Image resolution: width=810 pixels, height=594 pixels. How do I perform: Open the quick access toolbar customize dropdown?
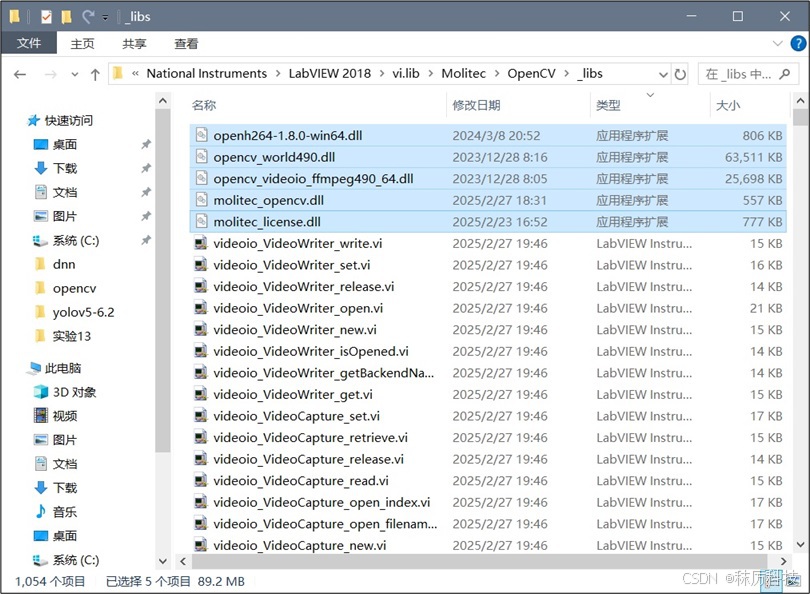click(x=105, y=17)
